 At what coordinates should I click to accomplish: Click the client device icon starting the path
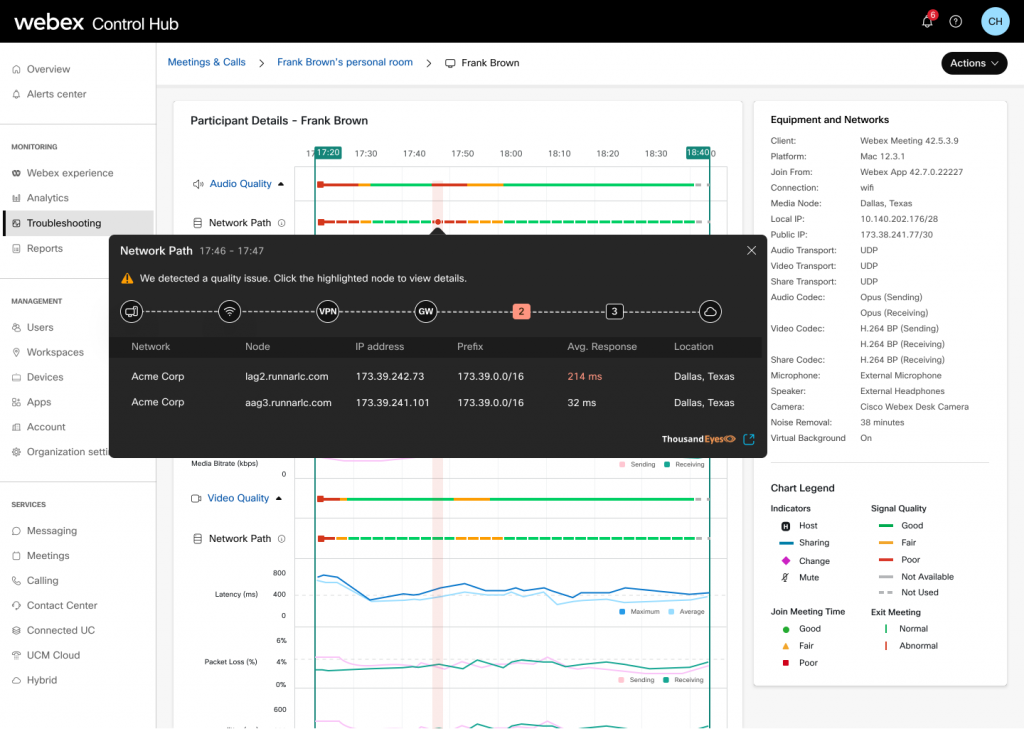coord(131,311)
